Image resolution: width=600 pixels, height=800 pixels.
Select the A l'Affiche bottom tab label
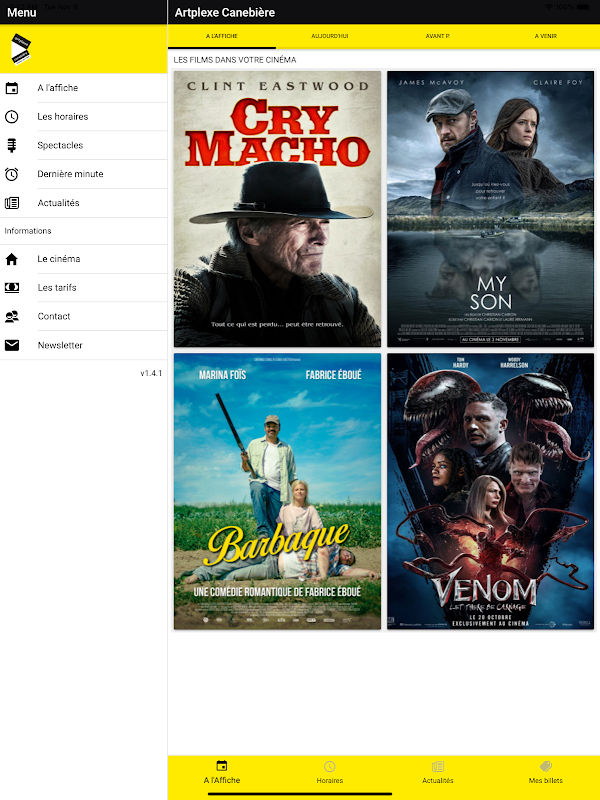pos(222,780)
